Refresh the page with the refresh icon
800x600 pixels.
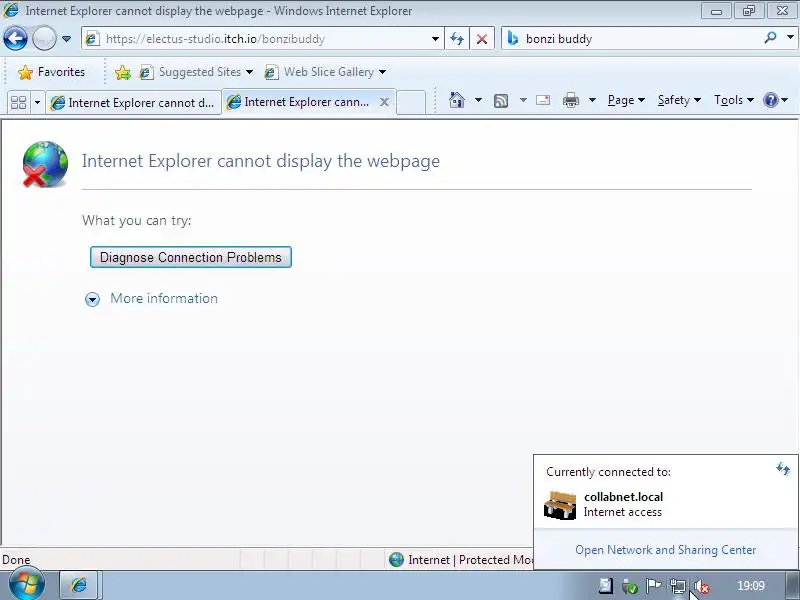click(457, 39)
